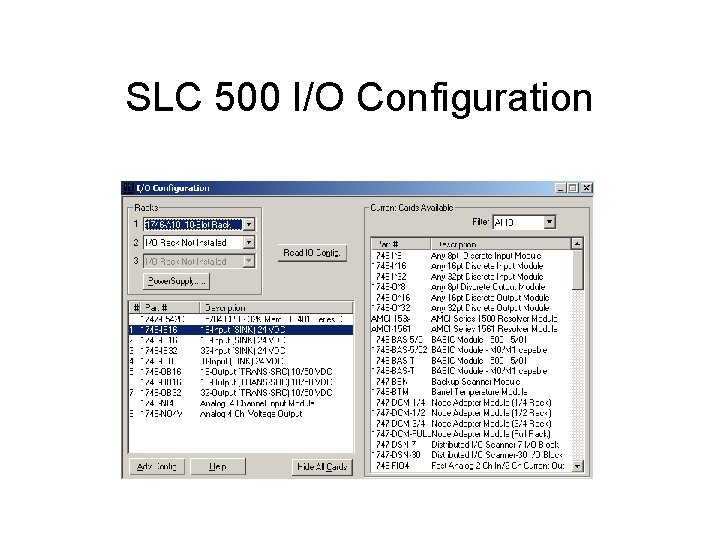Image resolution: width=720 pixels, height=540 pixels.
Task: Open the Power Supply... dialog button
Action: coord(176,281)
